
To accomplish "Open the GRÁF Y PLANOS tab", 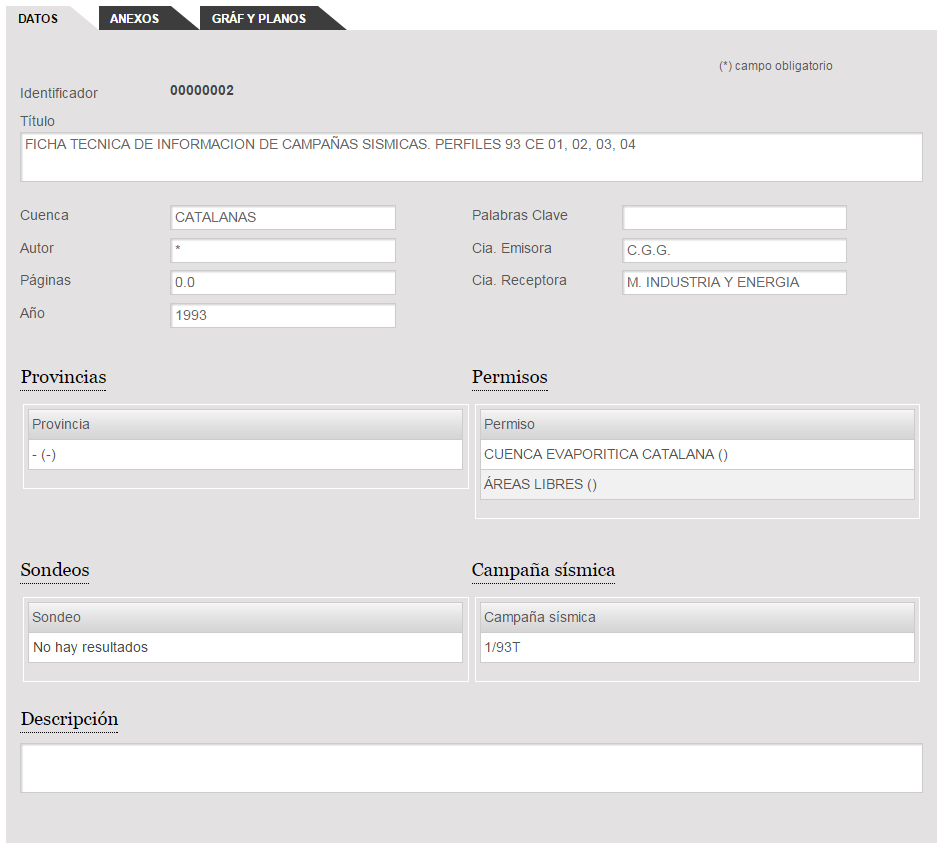I will (259, 19).
